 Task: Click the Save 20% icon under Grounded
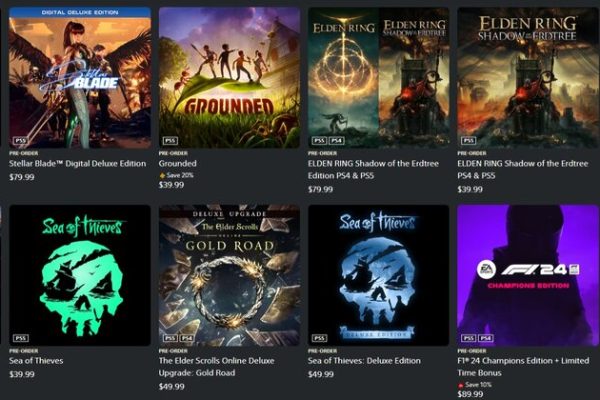point(162,175)
